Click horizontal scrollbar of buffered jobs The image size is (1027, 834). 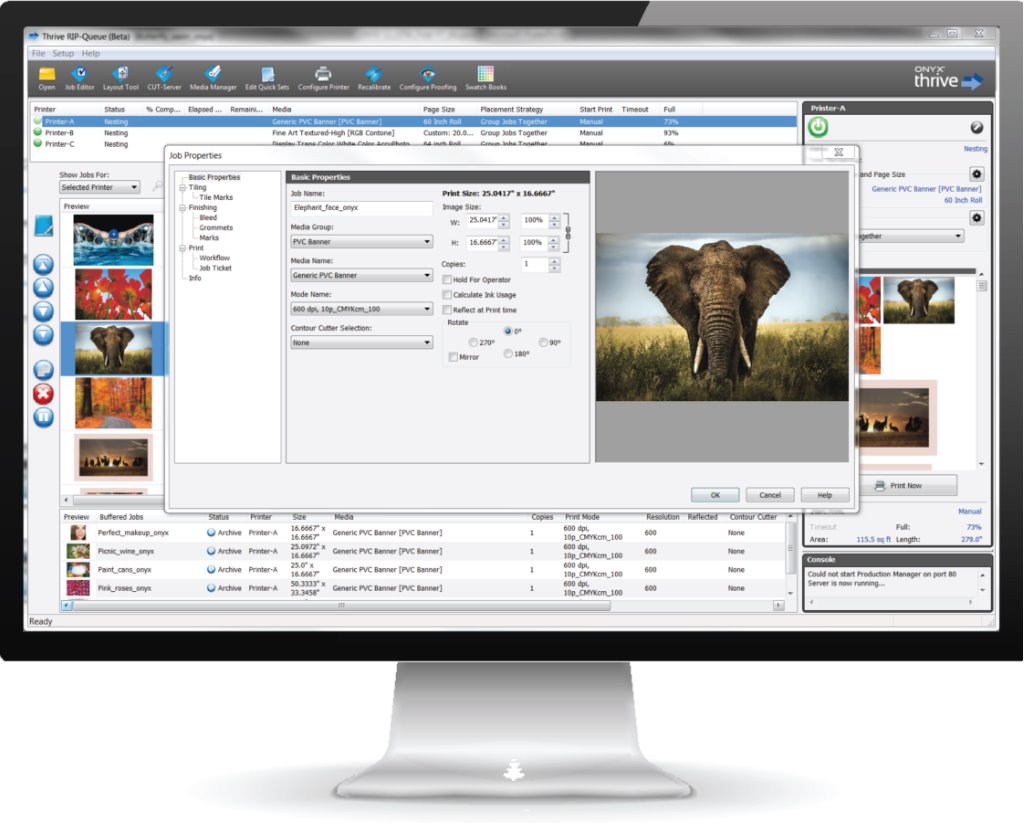tap(341, 606)
